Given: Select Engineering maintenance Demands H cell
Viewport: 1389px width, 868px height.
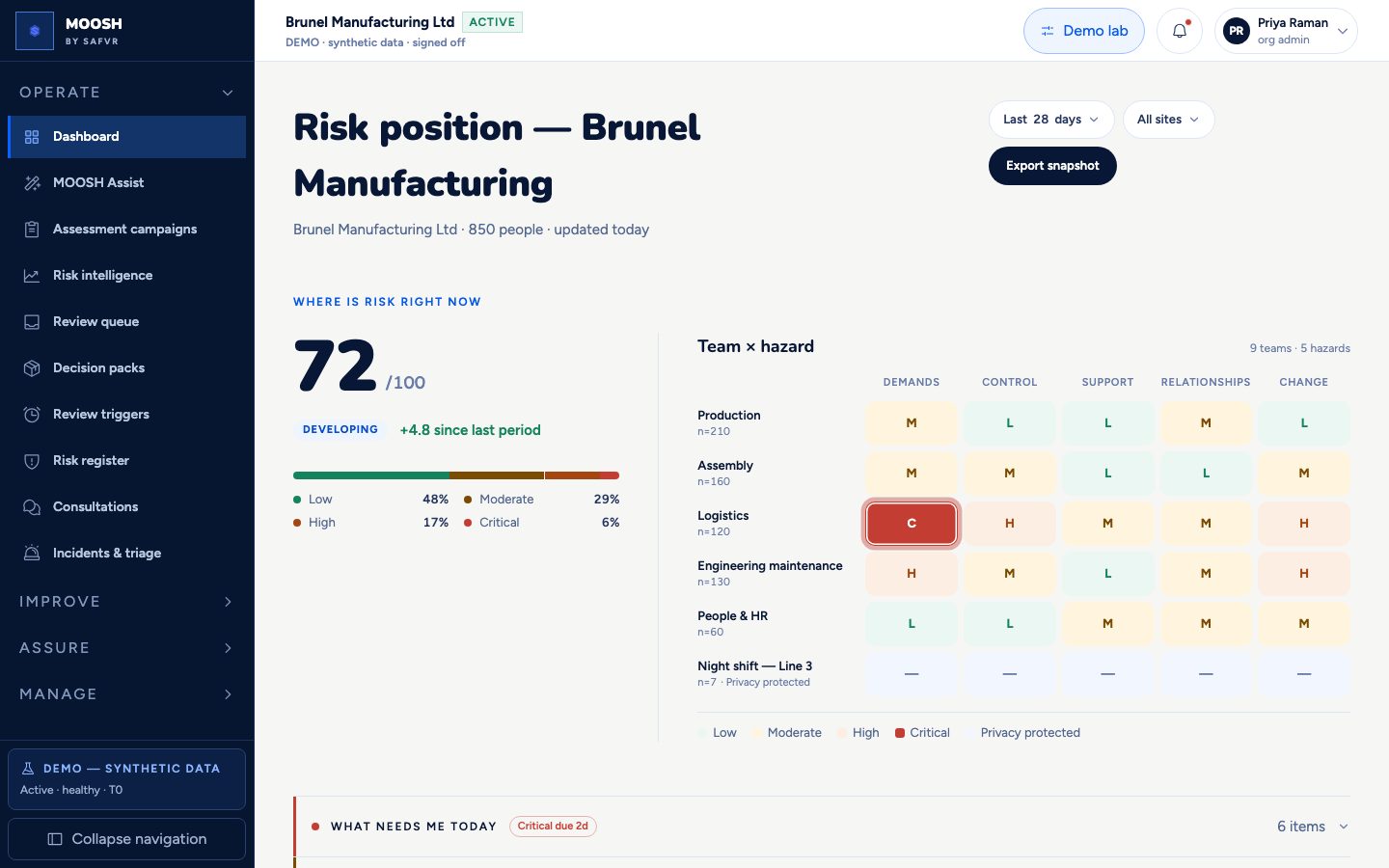Looking at the screenshot, I should tap(912, 574).
